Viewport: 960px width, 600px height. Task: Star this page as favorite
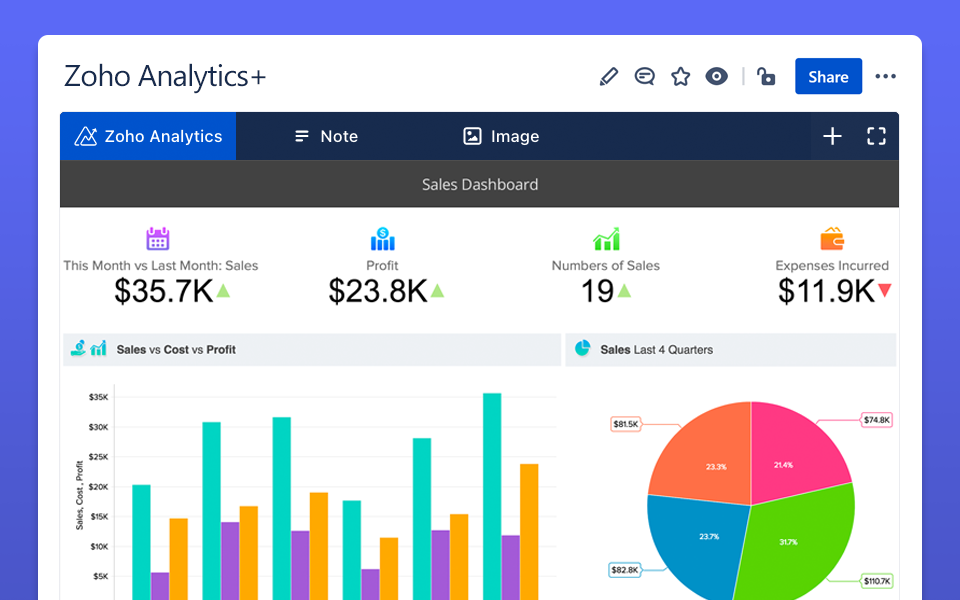680,77
